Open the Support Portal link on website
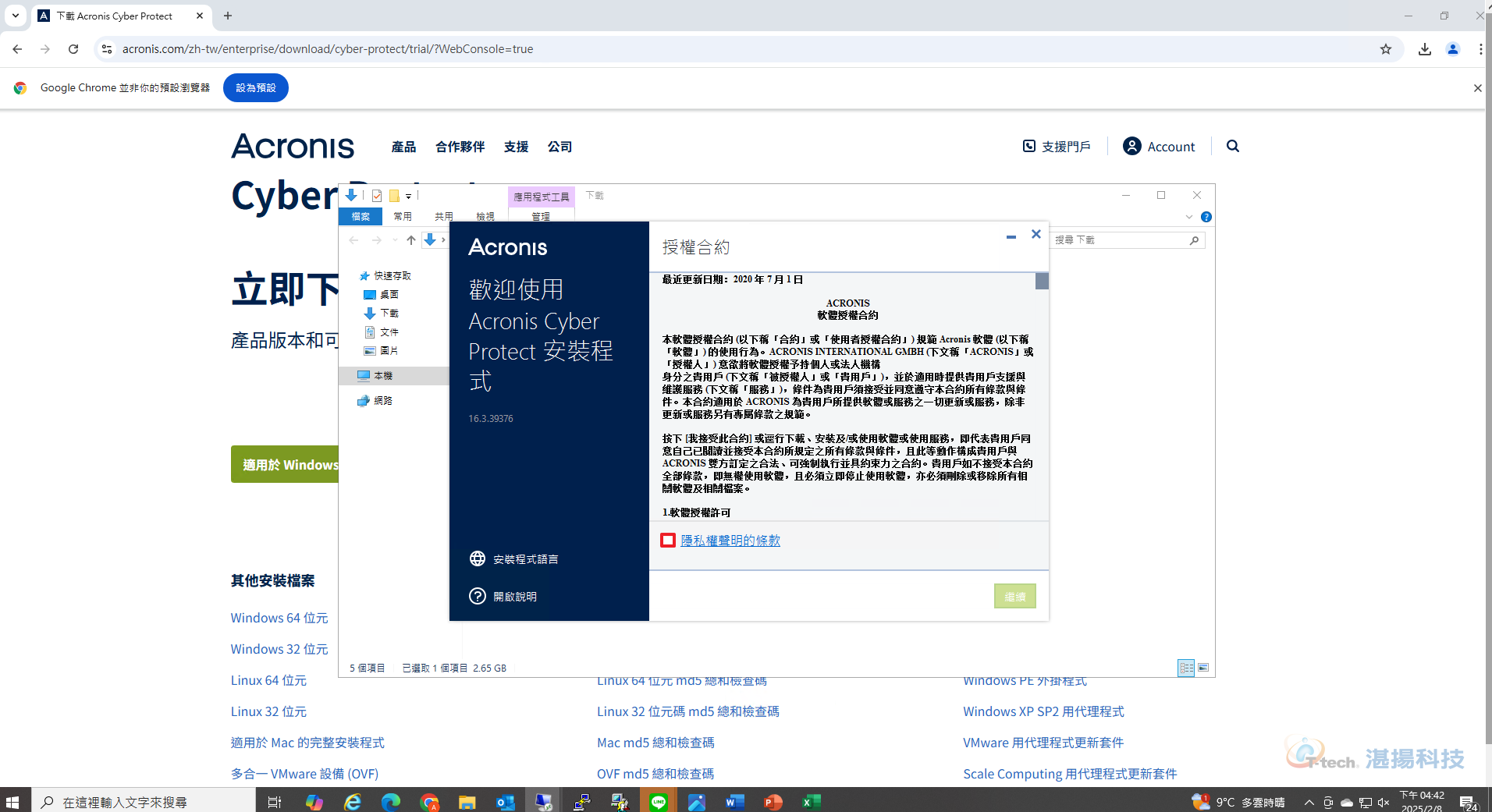Viewport: 1492px width, 812px height. click(x=1057, y=146)
